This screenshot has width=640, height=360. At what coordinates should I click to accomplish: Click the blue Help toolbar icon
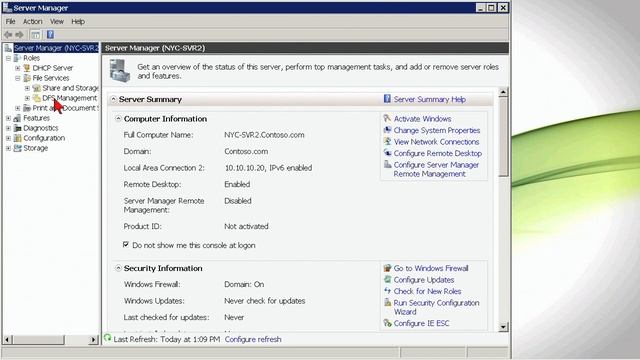[50, 35]
